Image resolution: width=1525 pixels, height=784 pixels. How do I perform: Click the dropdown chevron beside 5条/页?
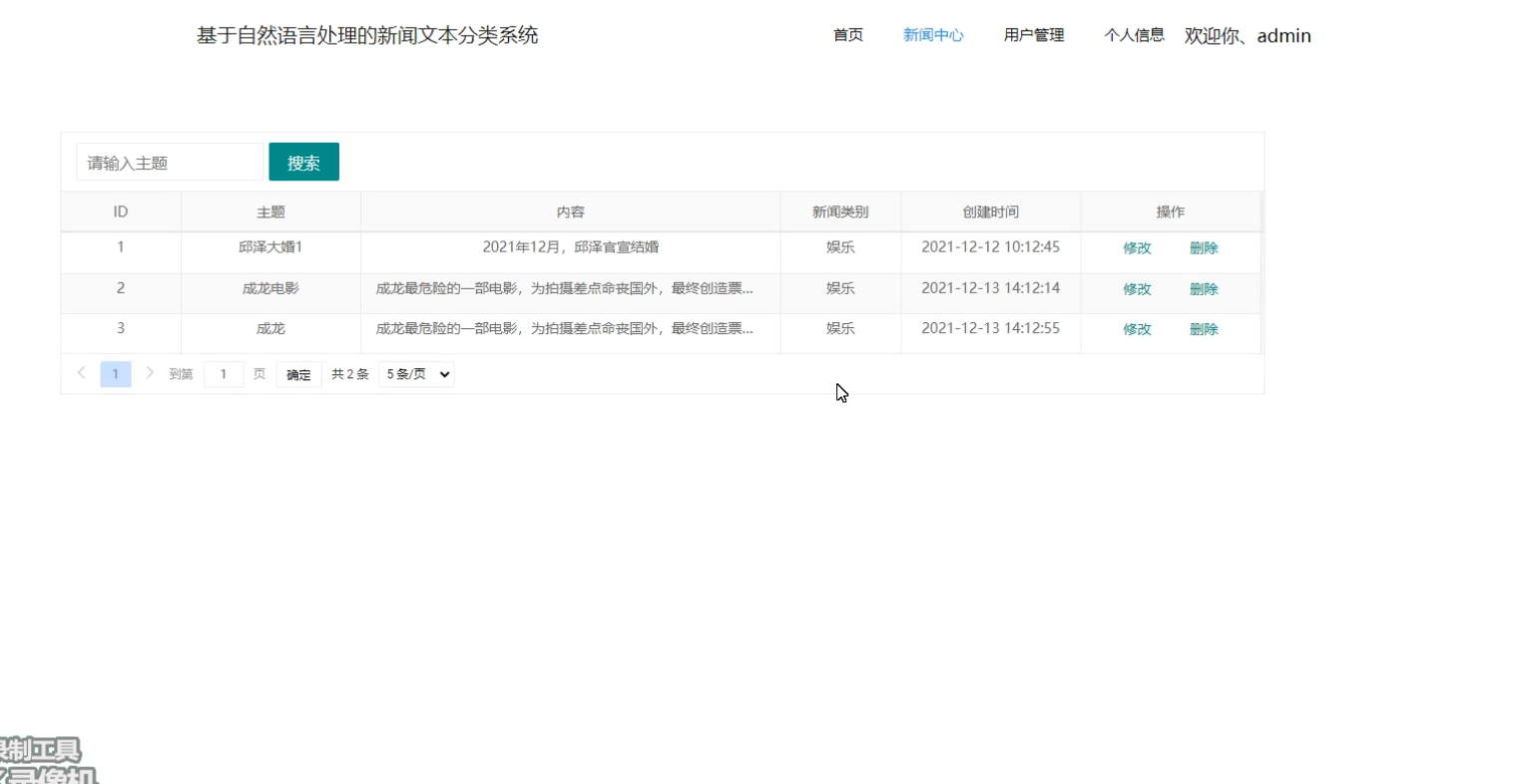443,374
